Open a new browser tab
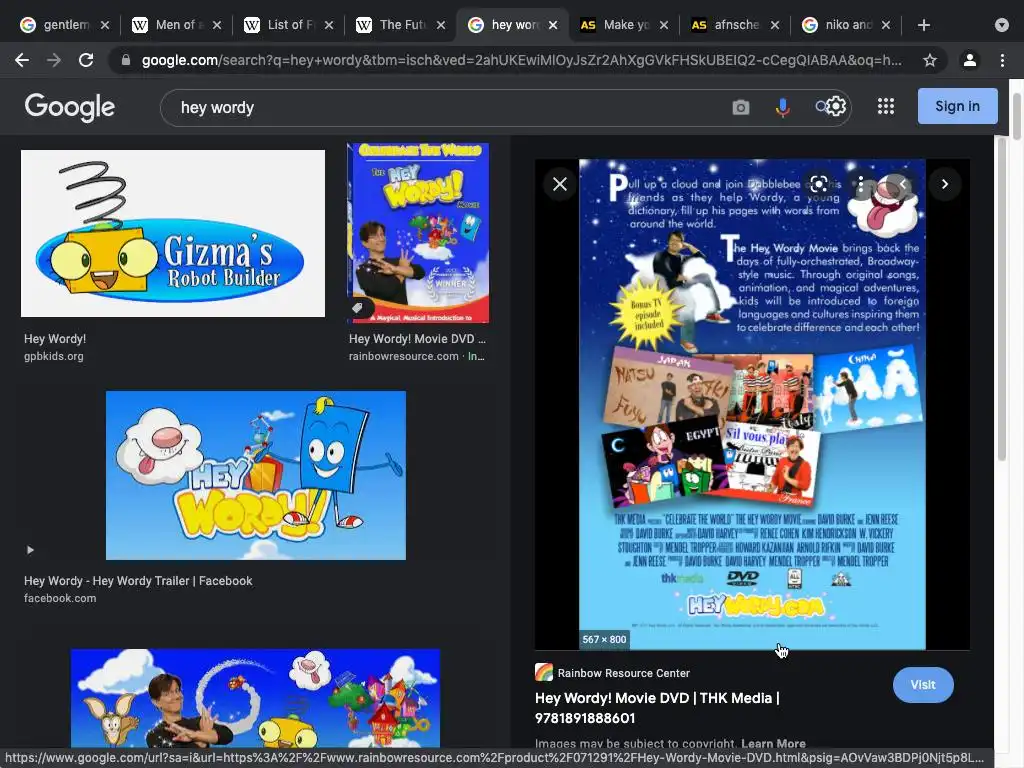The height and width of the screenshot is (768, 1024). click(x=923, y=25)
